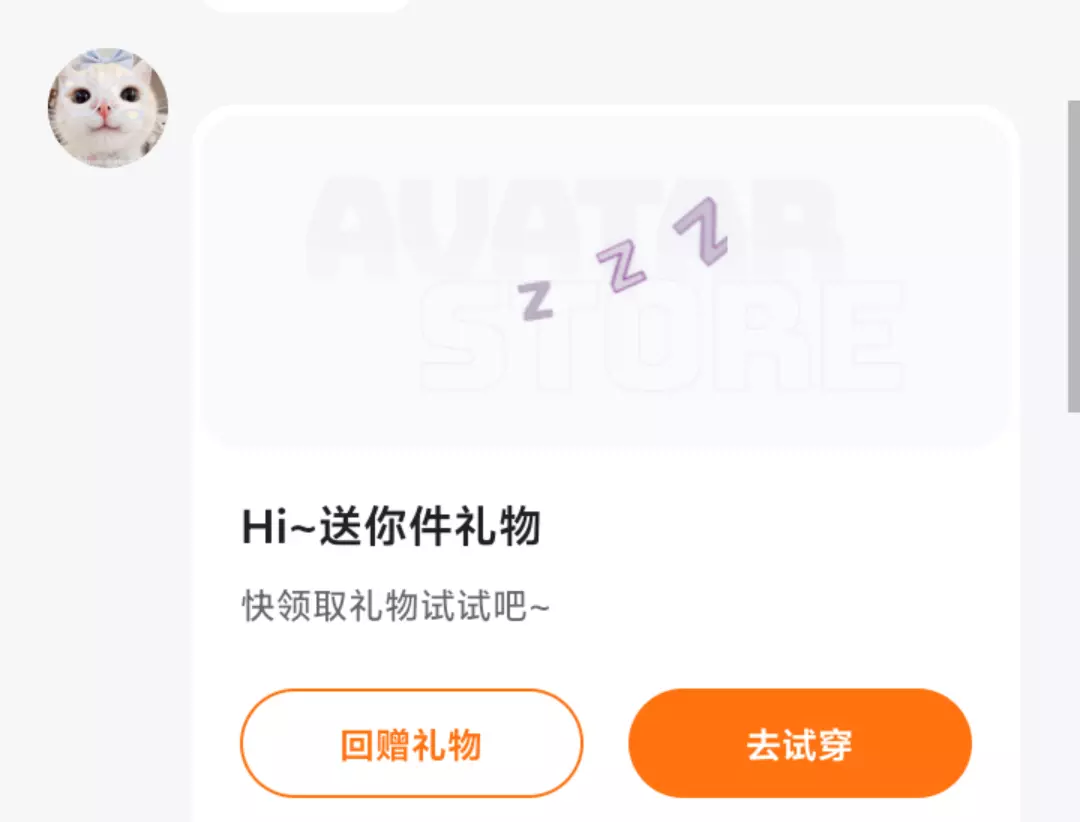Tap the largest purple Z sticker

(700, 231)
